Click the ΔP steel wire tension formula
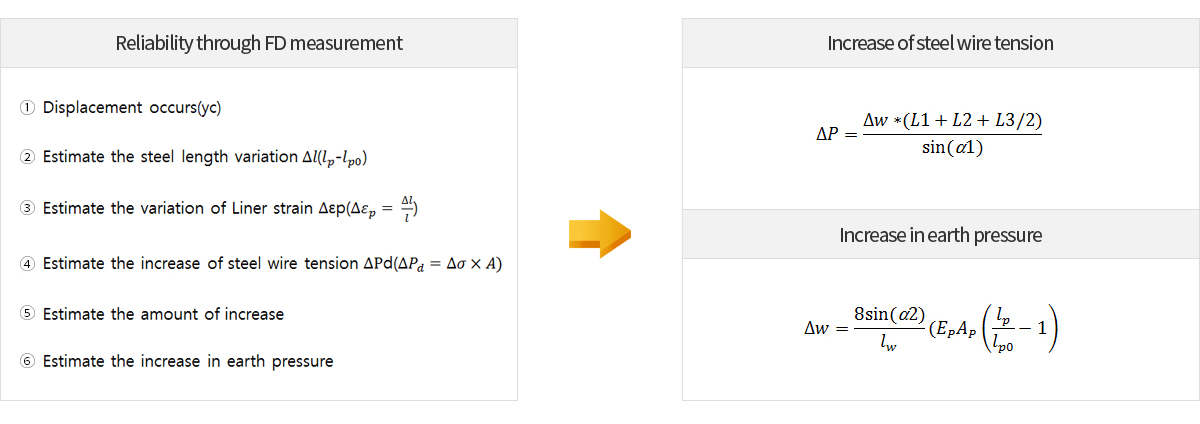 (930, 134)
